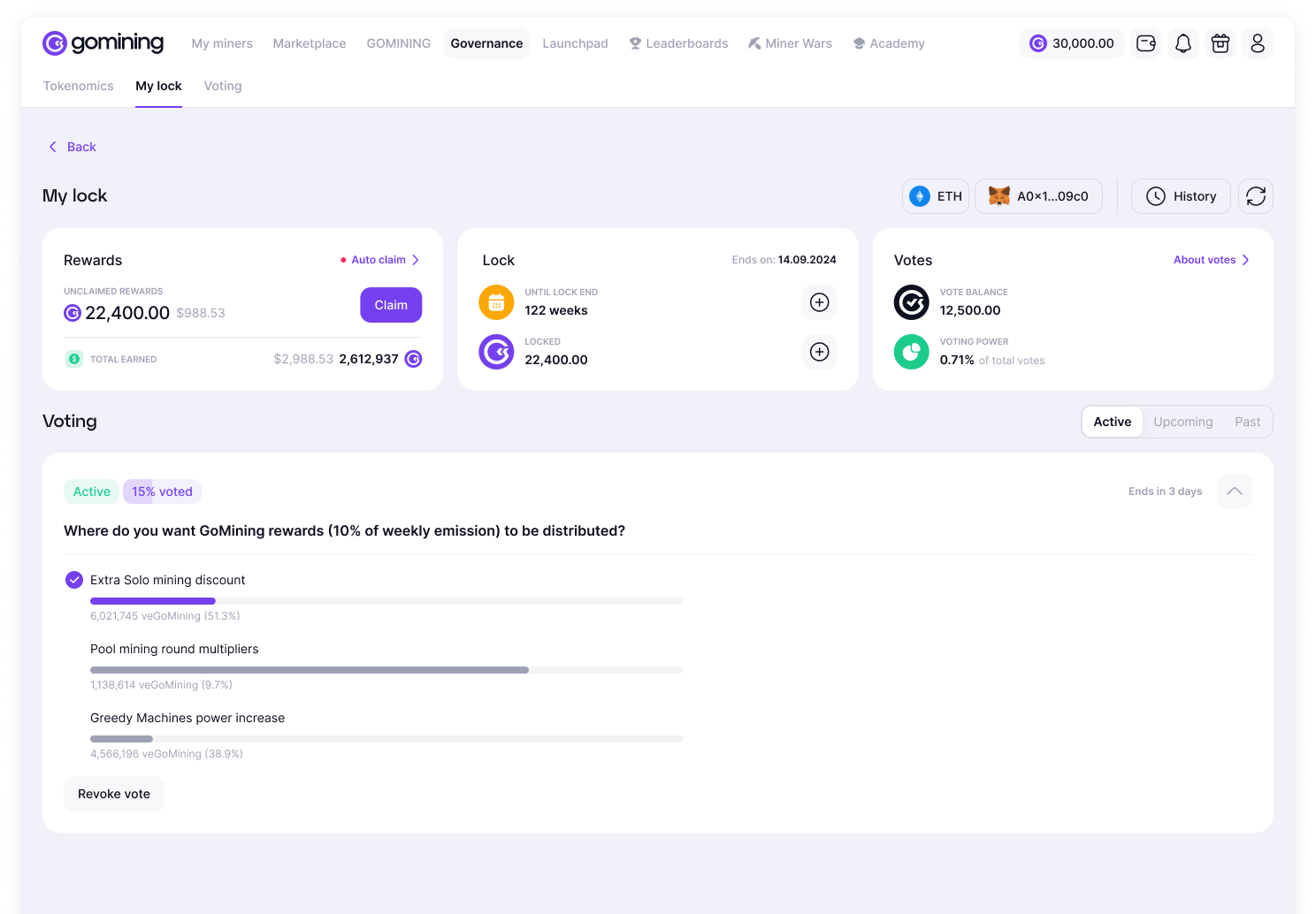The image size is (1316, 914).
Task: Open the ETH network selector
Action: point(936,196)
